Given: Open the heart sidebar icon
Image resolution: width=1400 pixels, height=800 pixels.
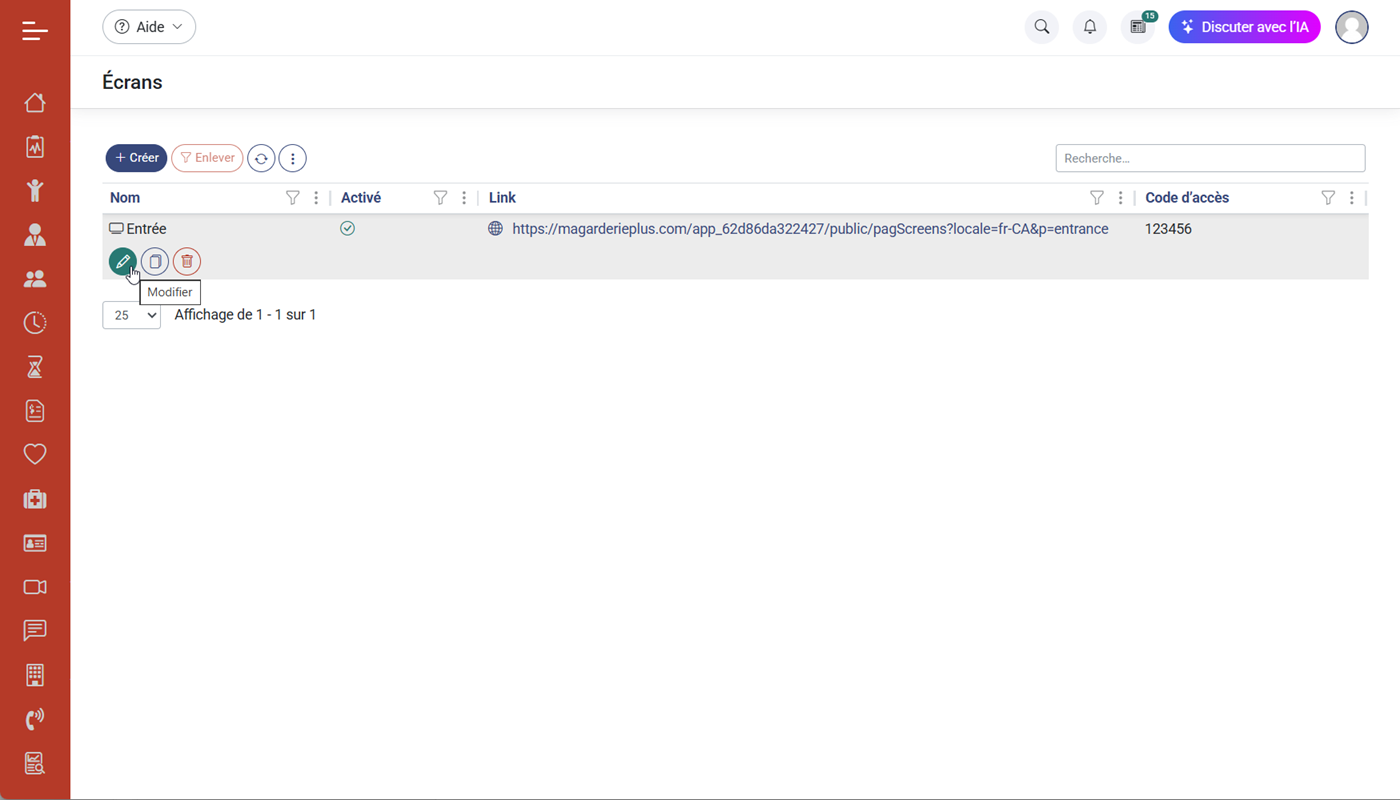Looking at the screenshot, I should [35, 455].
